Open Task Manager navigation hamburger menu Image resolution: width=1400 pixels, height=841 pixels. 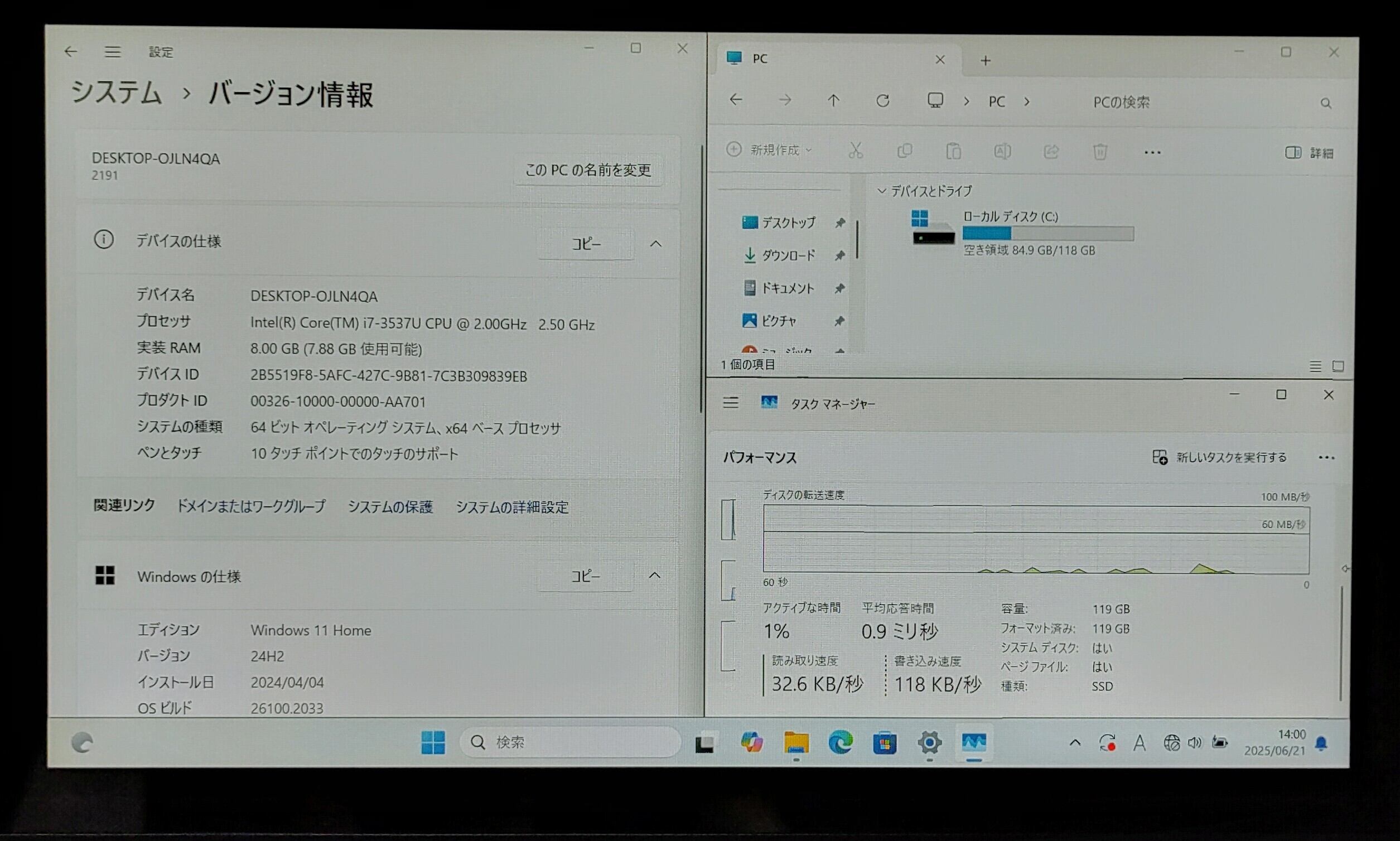click(x=731, y=402)
